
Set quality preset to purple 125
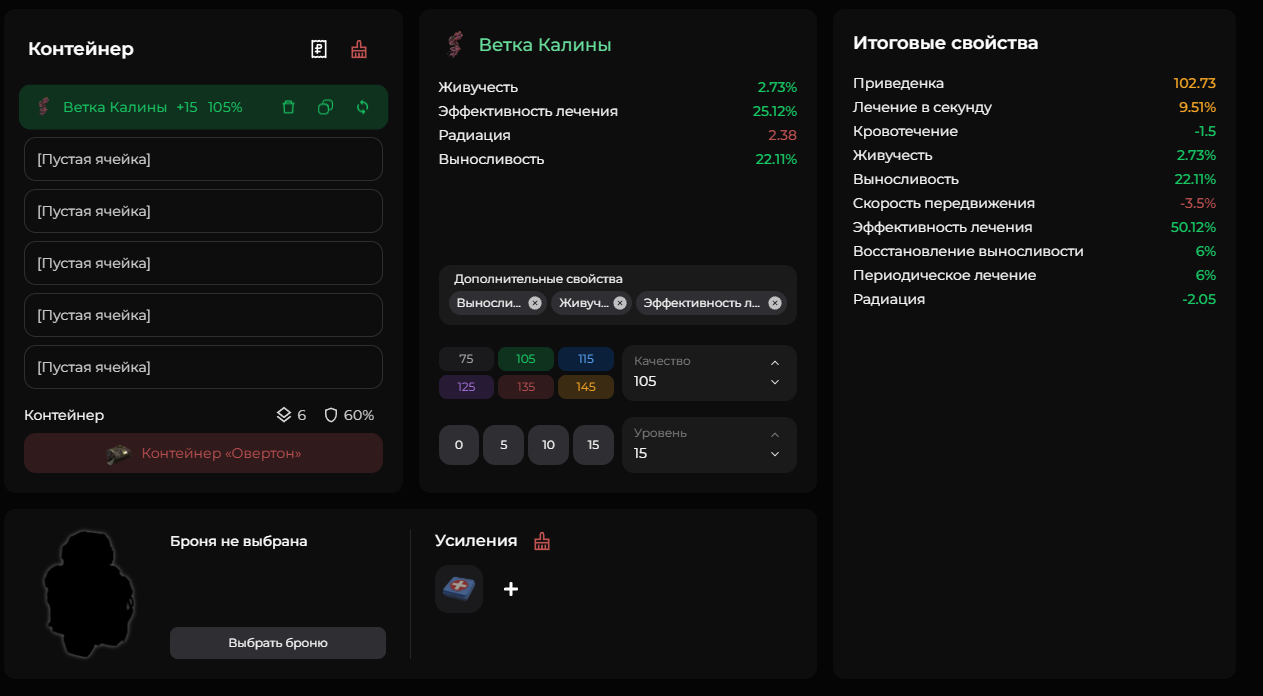(466, 387)
